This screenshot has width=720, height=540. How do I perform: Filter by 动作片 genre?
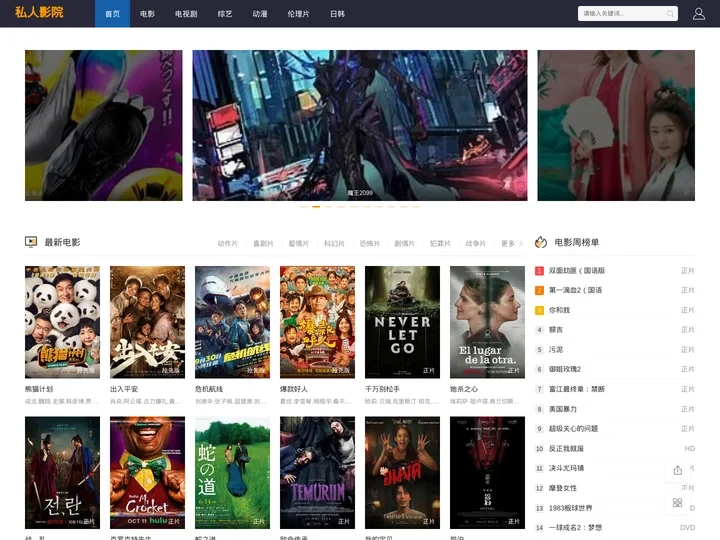[x=228, y=243]
